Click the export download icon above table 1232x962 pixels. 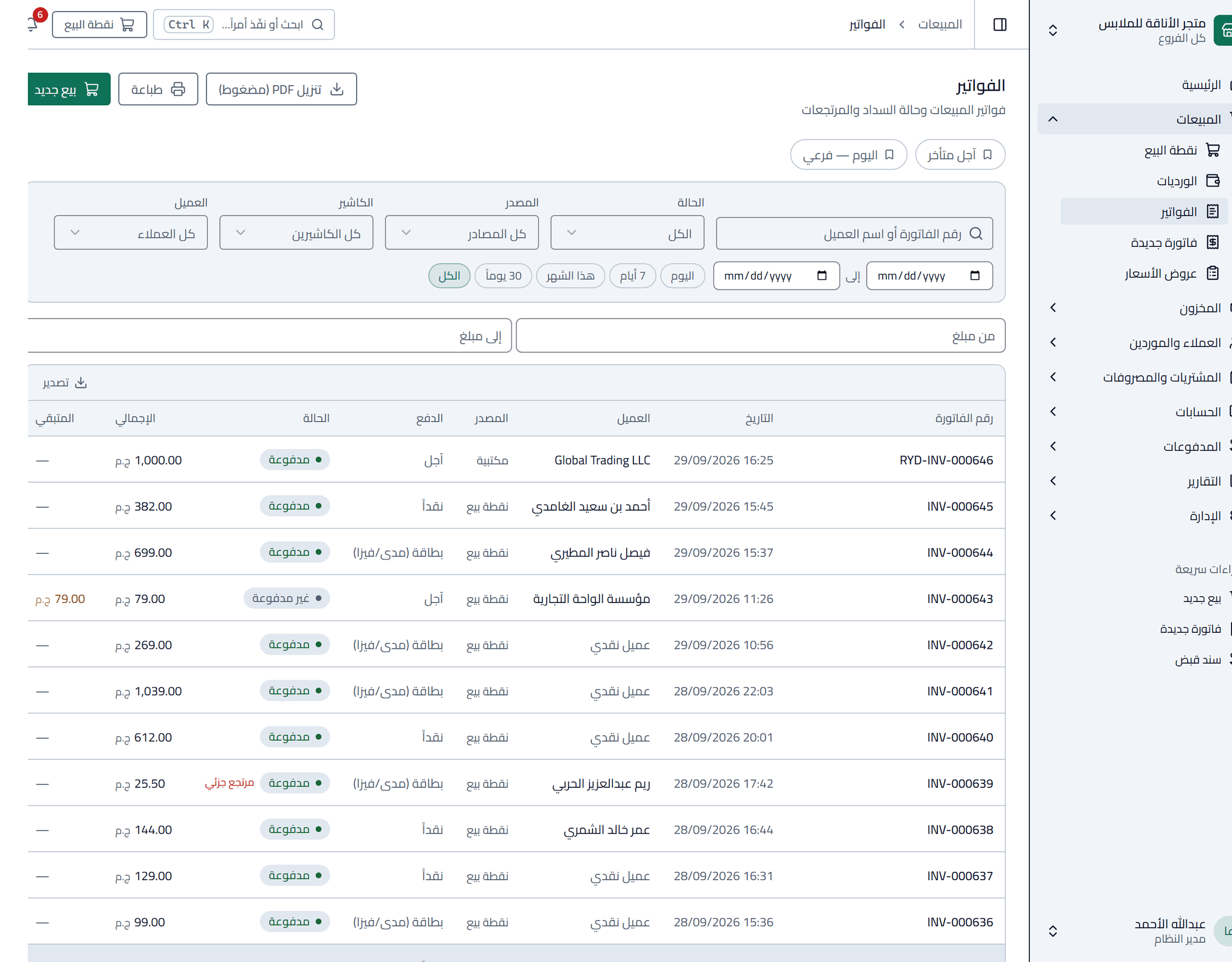81,383
